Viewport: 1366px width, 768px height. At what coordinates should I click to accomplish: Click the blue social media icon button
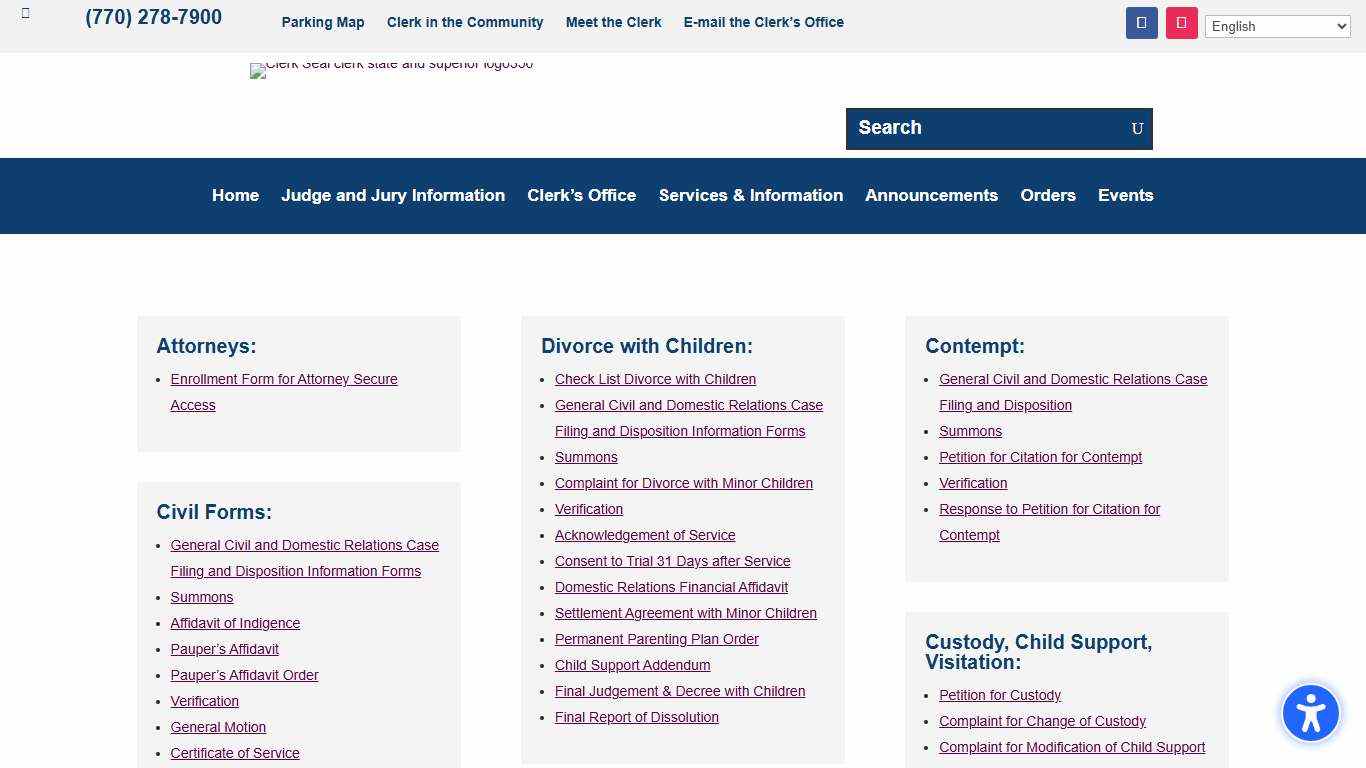tap(1141, 23)
